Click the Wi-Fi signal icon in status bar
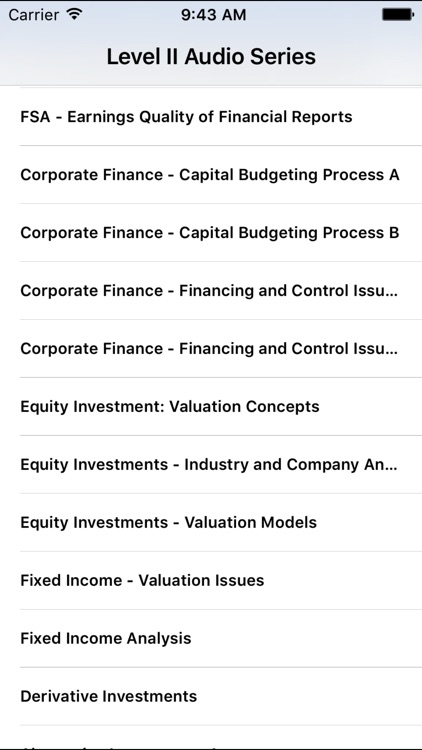 [x=74, y=14]
